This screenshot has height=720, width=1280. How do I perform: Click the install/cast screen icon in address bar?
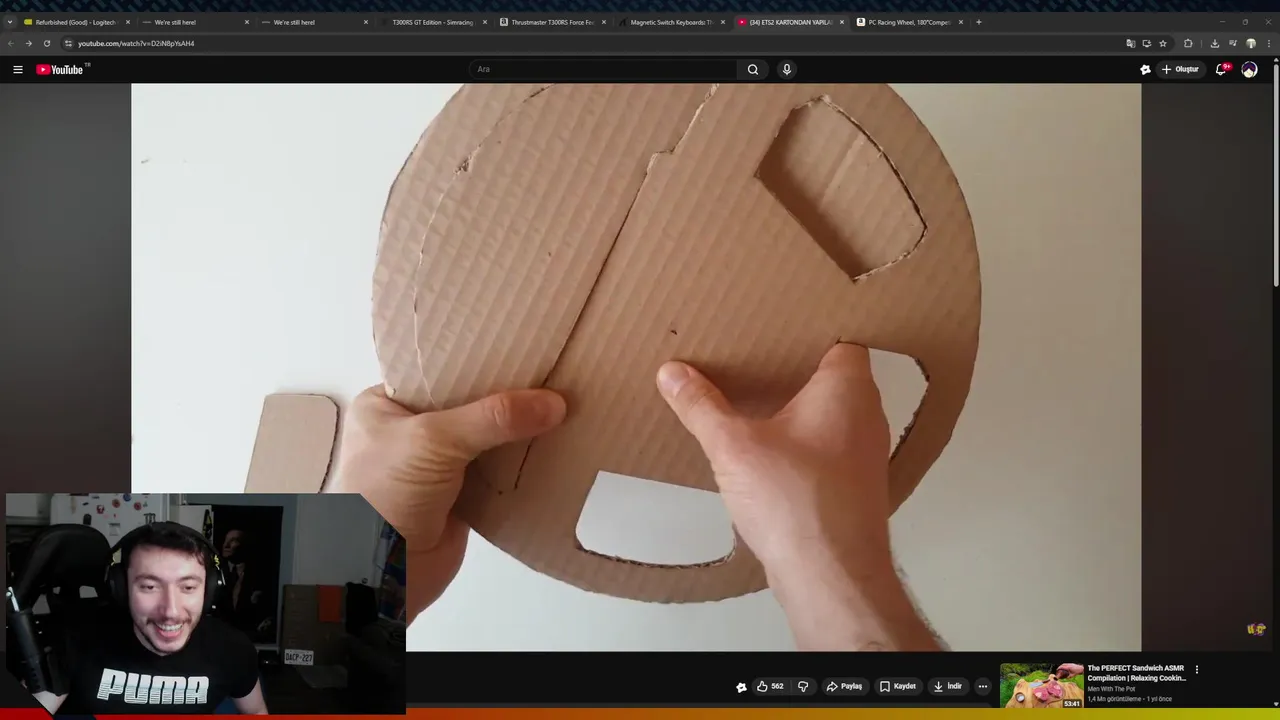point(1146,43)
